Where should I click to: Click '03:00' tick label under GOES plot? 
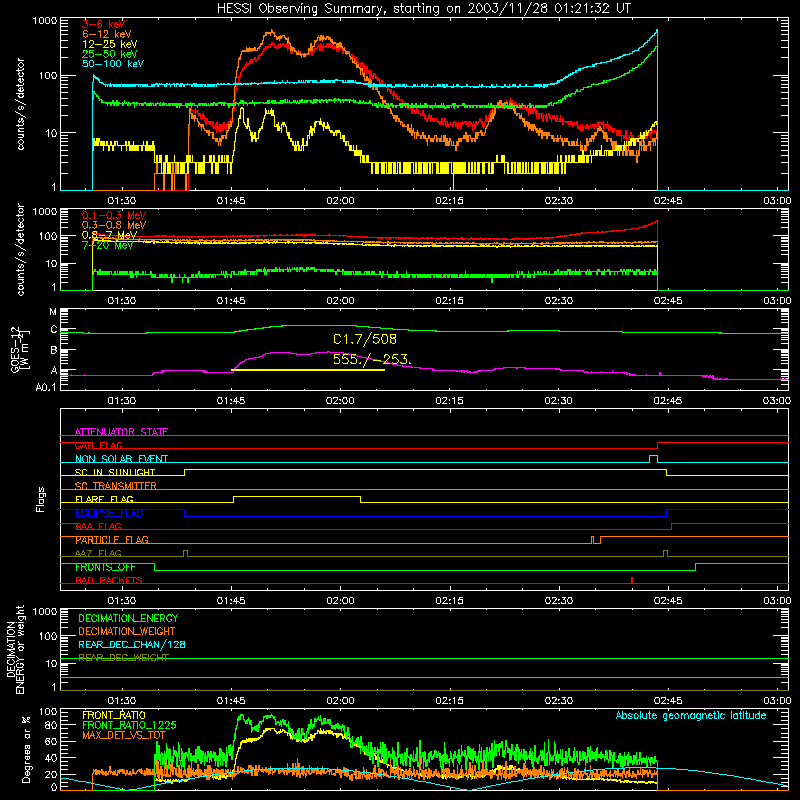point(777,401)
